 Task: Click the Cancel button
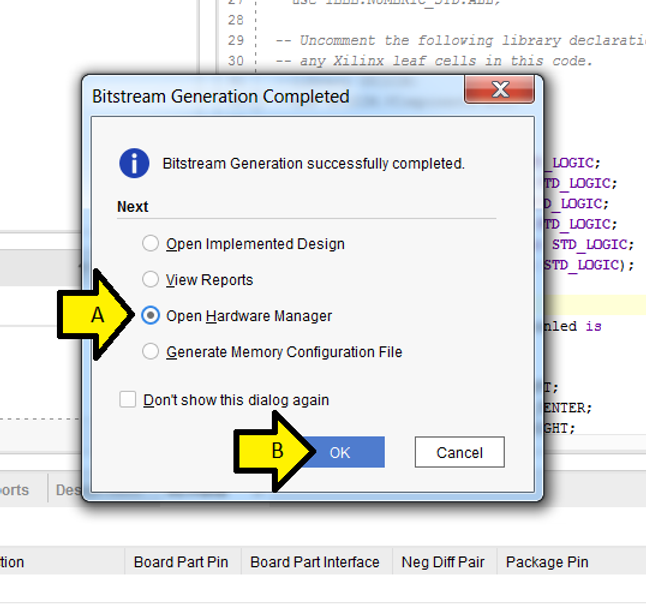(x=459, y=452)
